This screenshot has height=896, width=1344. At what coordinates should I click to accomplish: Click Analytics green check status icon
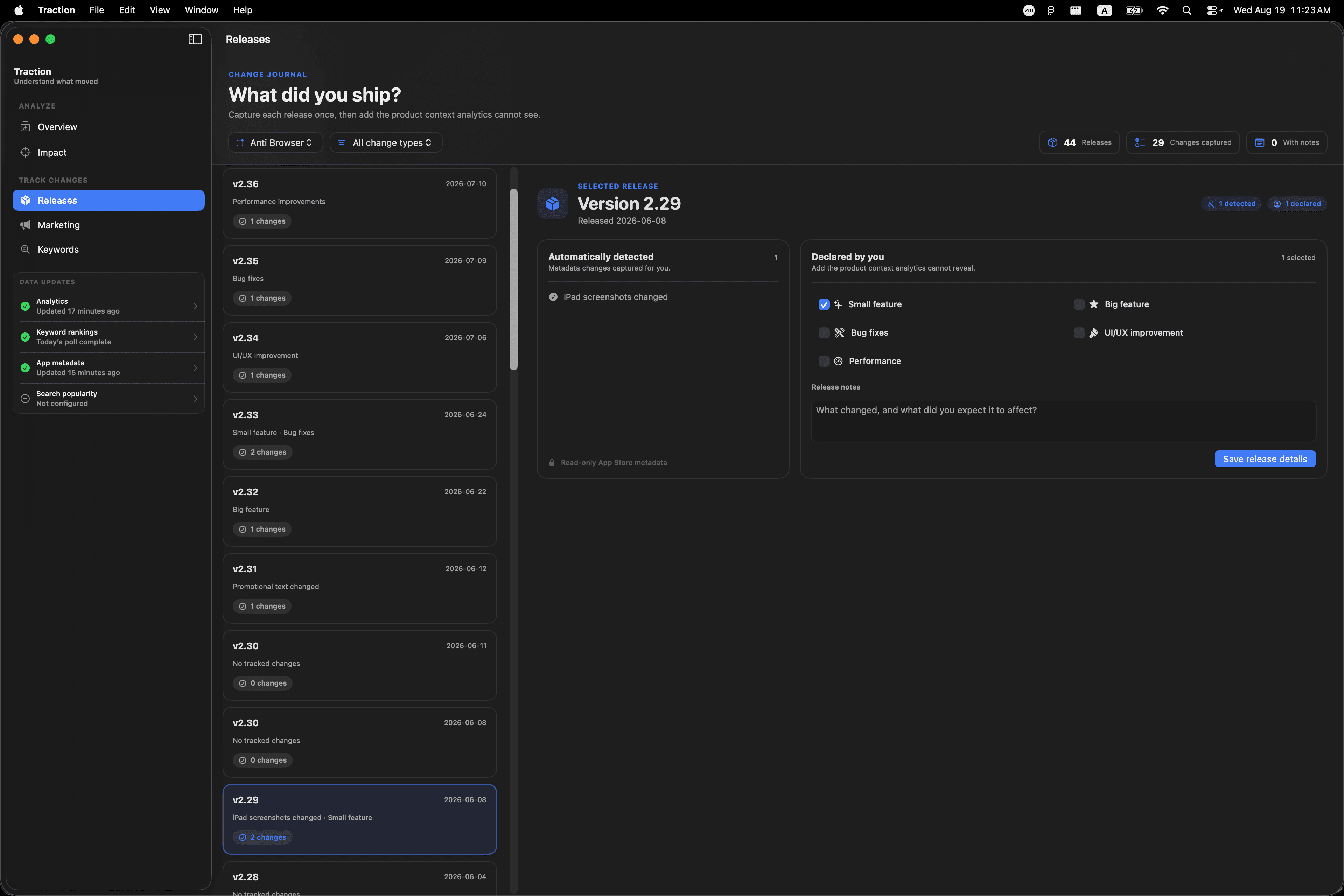pos(25,306)
